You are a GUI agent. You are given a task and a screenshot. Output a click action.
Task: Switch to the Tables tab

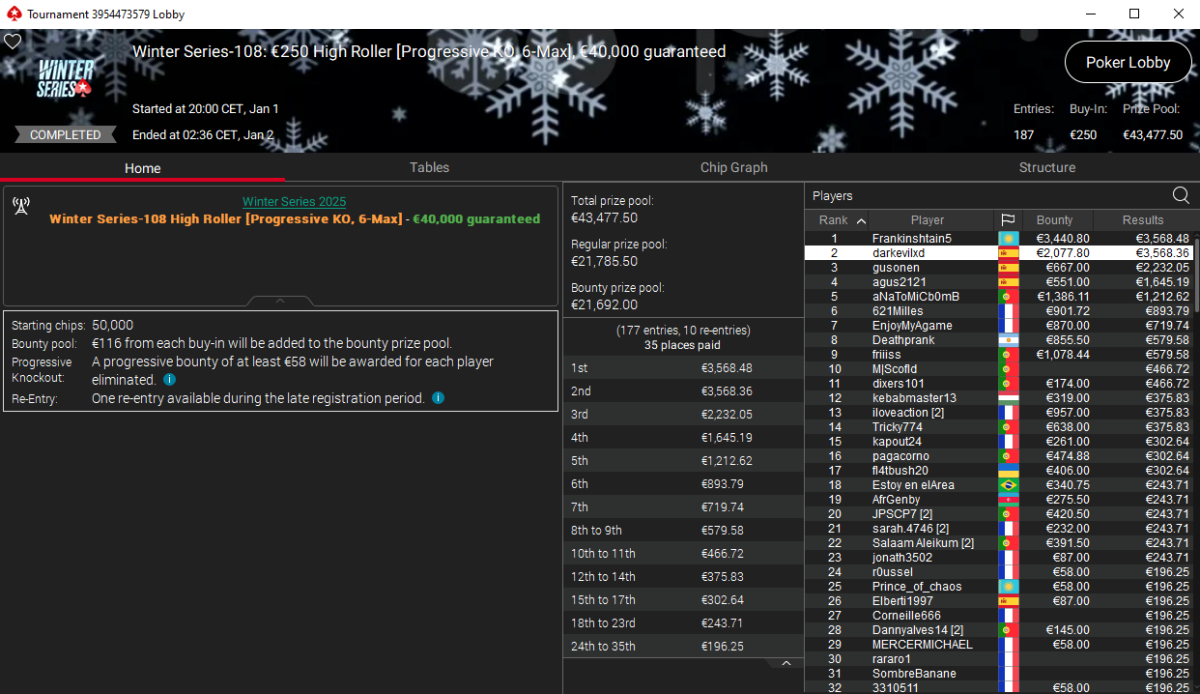[429, 168]
